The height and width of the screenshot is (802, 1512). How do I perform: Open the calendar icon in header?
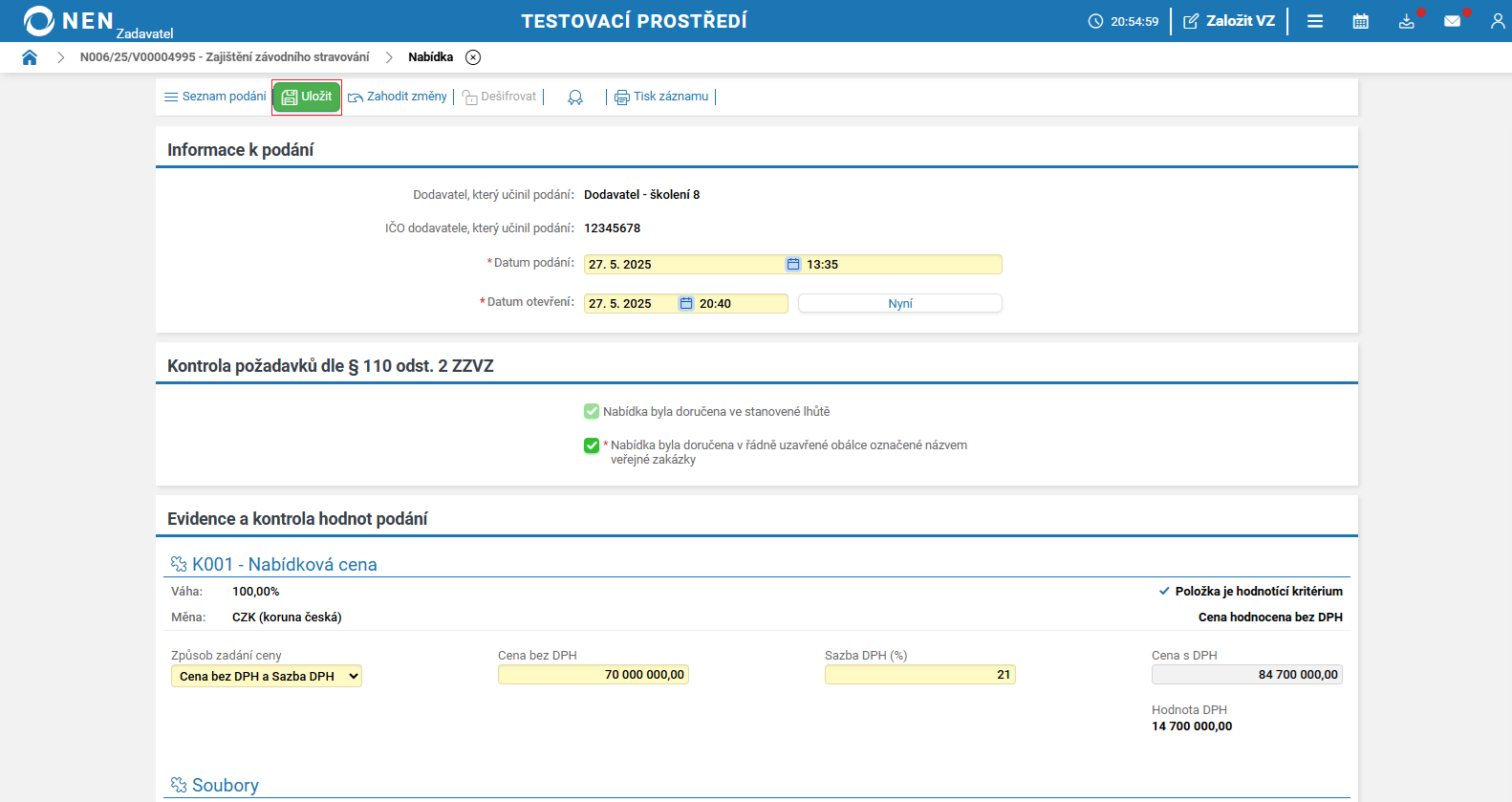coord(1361,21)
